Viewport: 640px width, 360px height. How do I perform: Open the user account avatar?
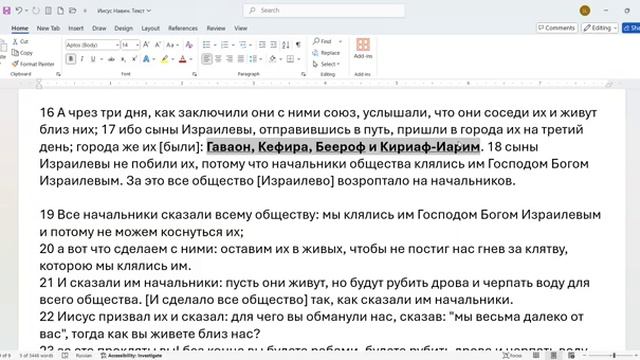point(585,11)
